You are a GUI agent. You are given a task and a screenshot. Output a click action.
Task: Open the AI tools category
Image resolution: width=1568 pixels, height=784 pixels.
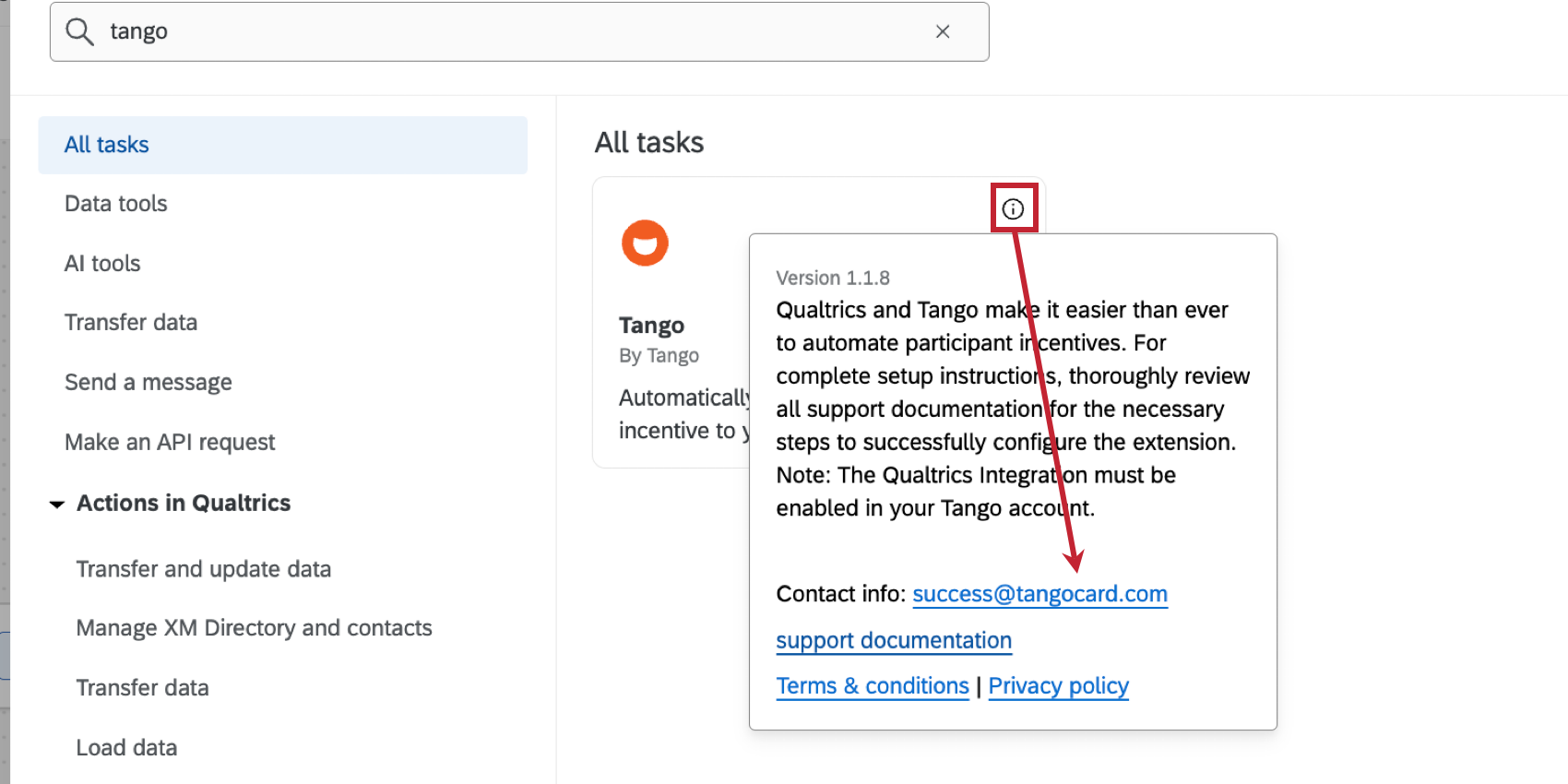pyautogui.click(x=102, y=264)
